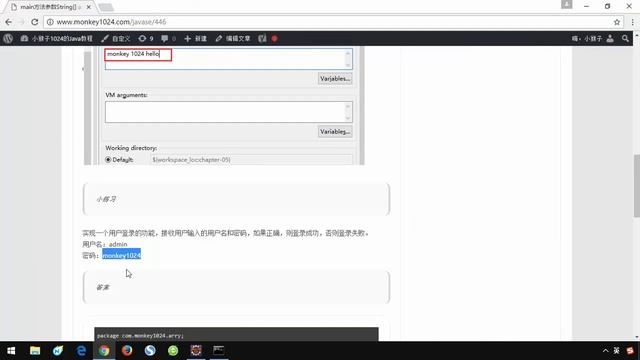Switch to Chrome on the taskbar
Viewport: 640px width, 360px height.
point(104,351)
